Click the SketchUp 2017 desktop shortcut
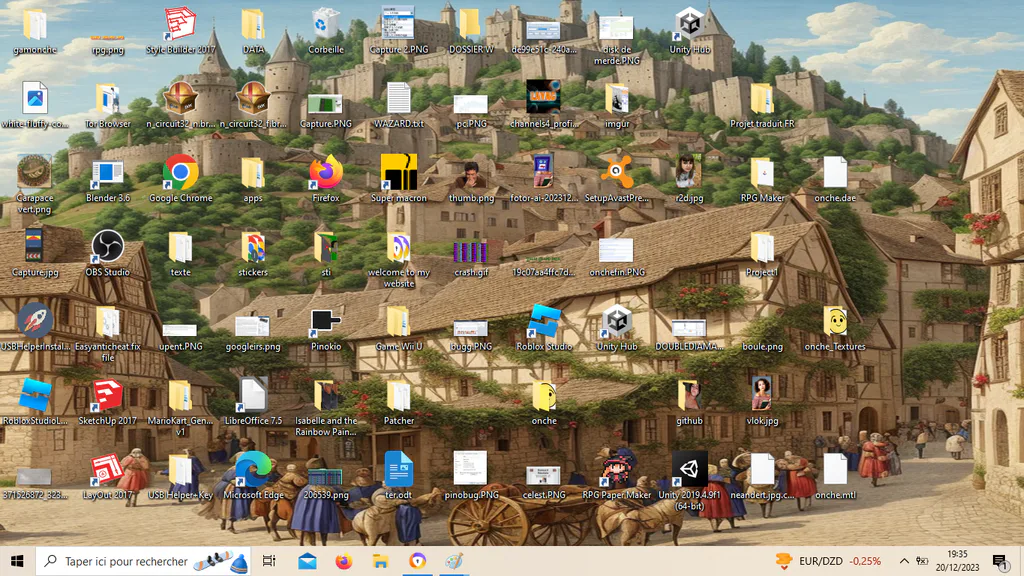This screenshot has width=1024, height=576. [x=108, y=402]
